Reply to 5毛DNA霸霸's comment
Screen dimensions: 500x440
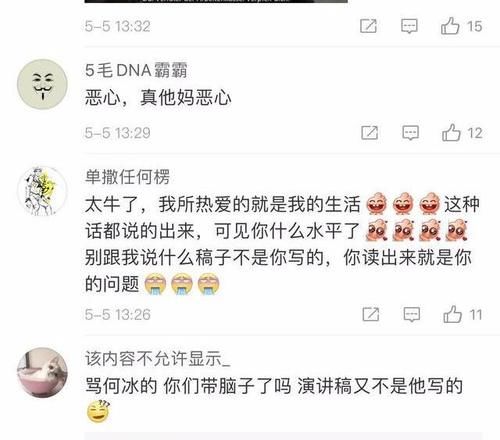(411, 133)
